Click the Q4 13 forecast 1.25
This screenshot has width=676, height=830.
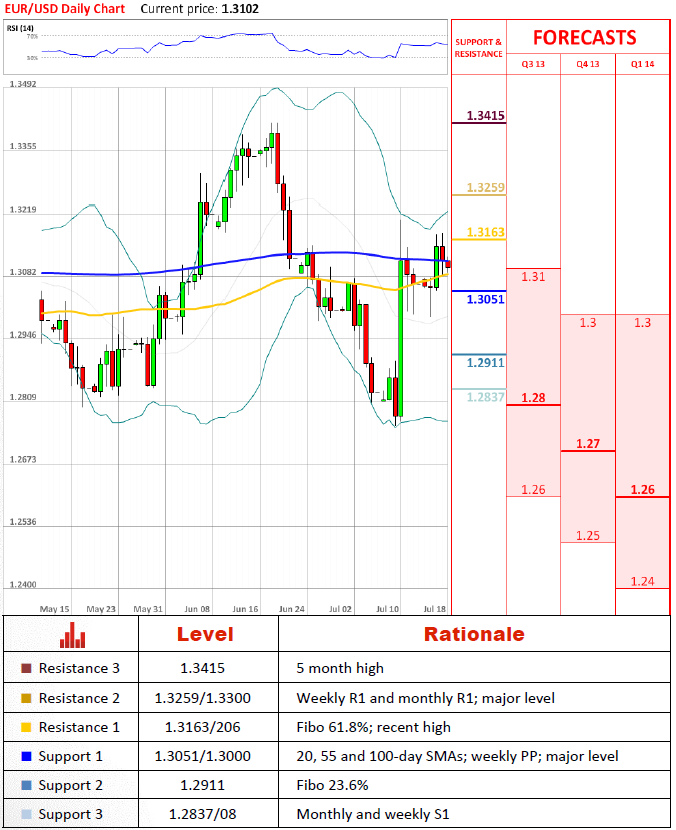tap(588, 536)
